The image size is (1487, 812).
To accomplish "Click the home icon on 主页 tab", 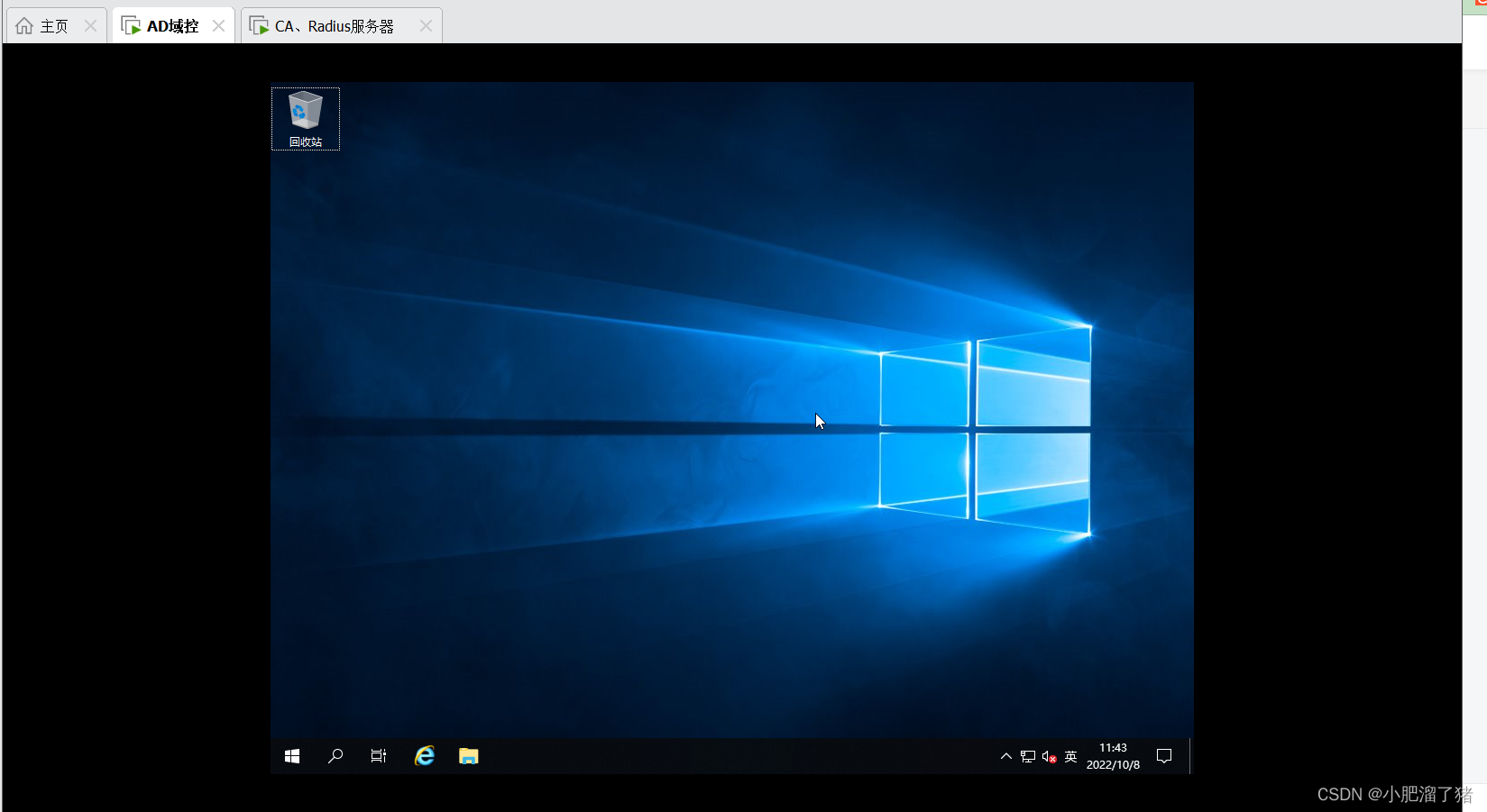I will (x=24, y=26).
